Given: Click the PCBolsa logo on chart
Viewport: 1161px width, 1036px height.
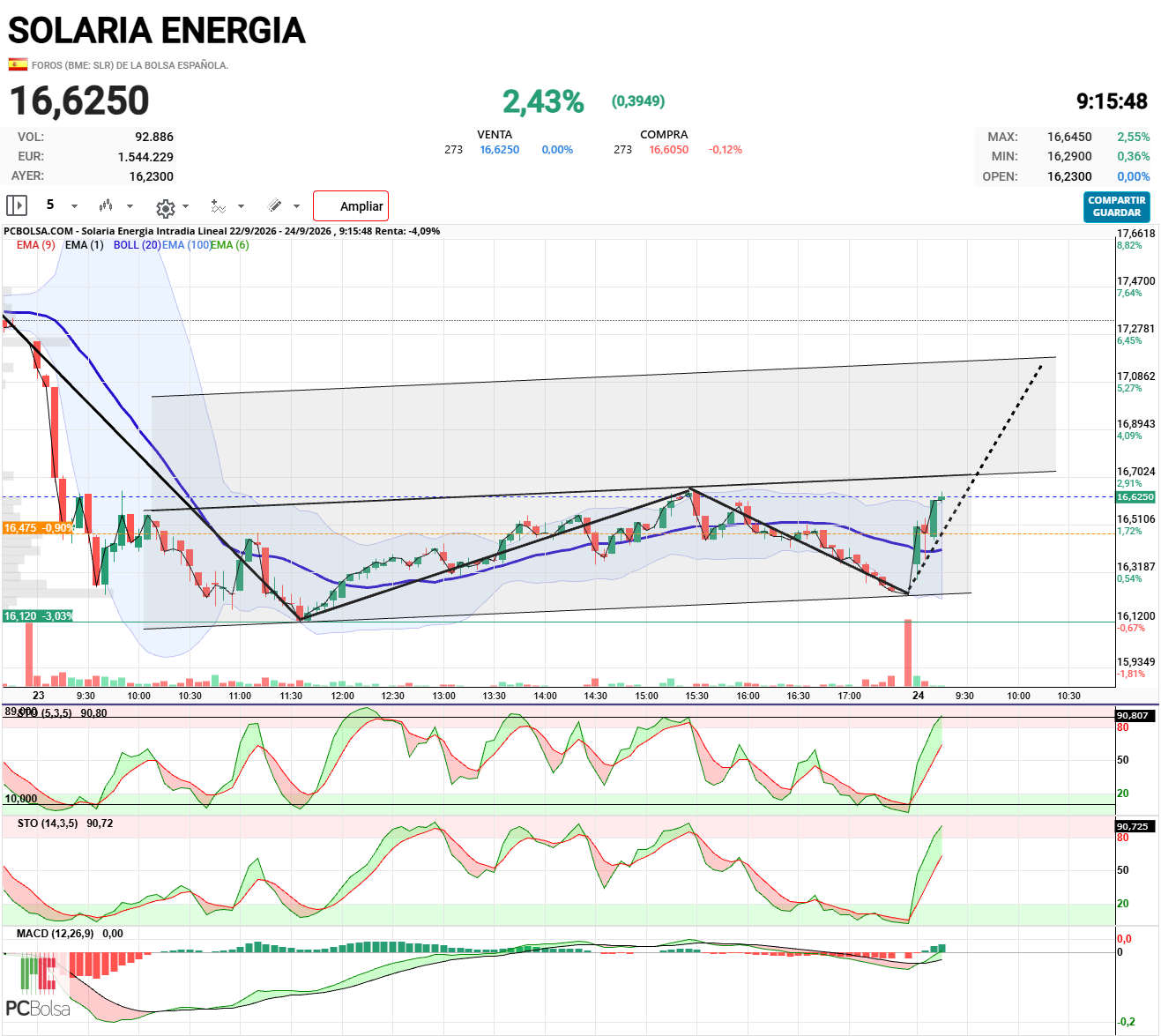Looking at the screenshot, I should [x=38, y=988].
